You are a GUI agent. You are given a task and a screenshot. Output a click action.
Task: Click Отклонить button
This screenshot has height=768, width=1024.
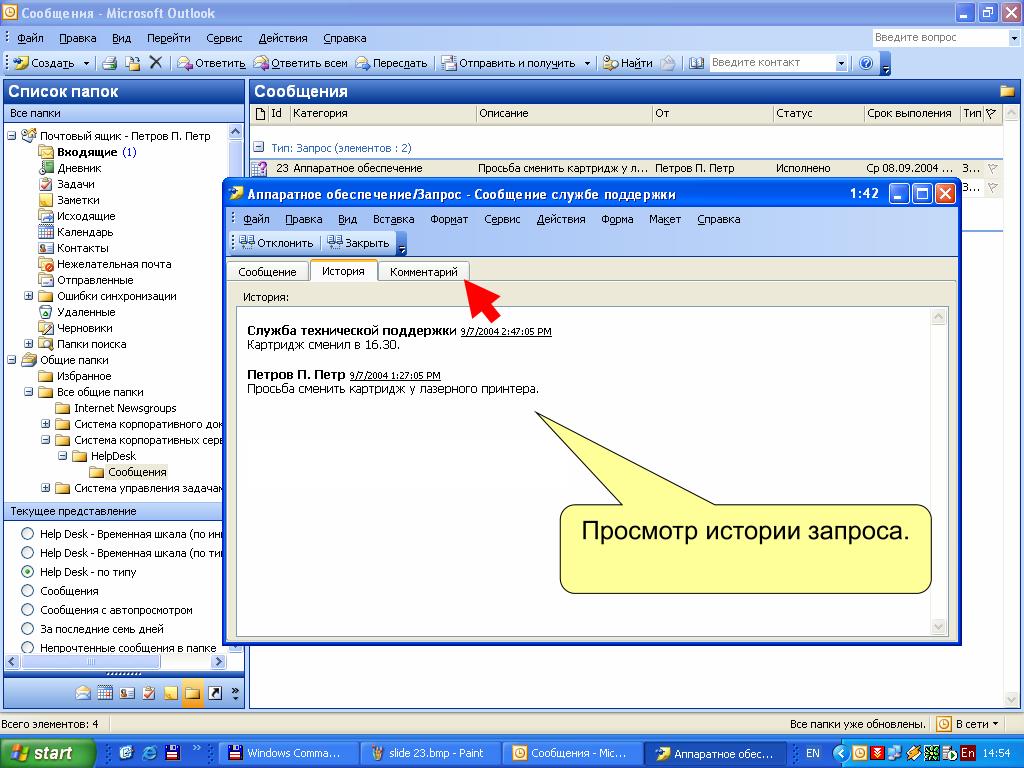coord(276,242)
